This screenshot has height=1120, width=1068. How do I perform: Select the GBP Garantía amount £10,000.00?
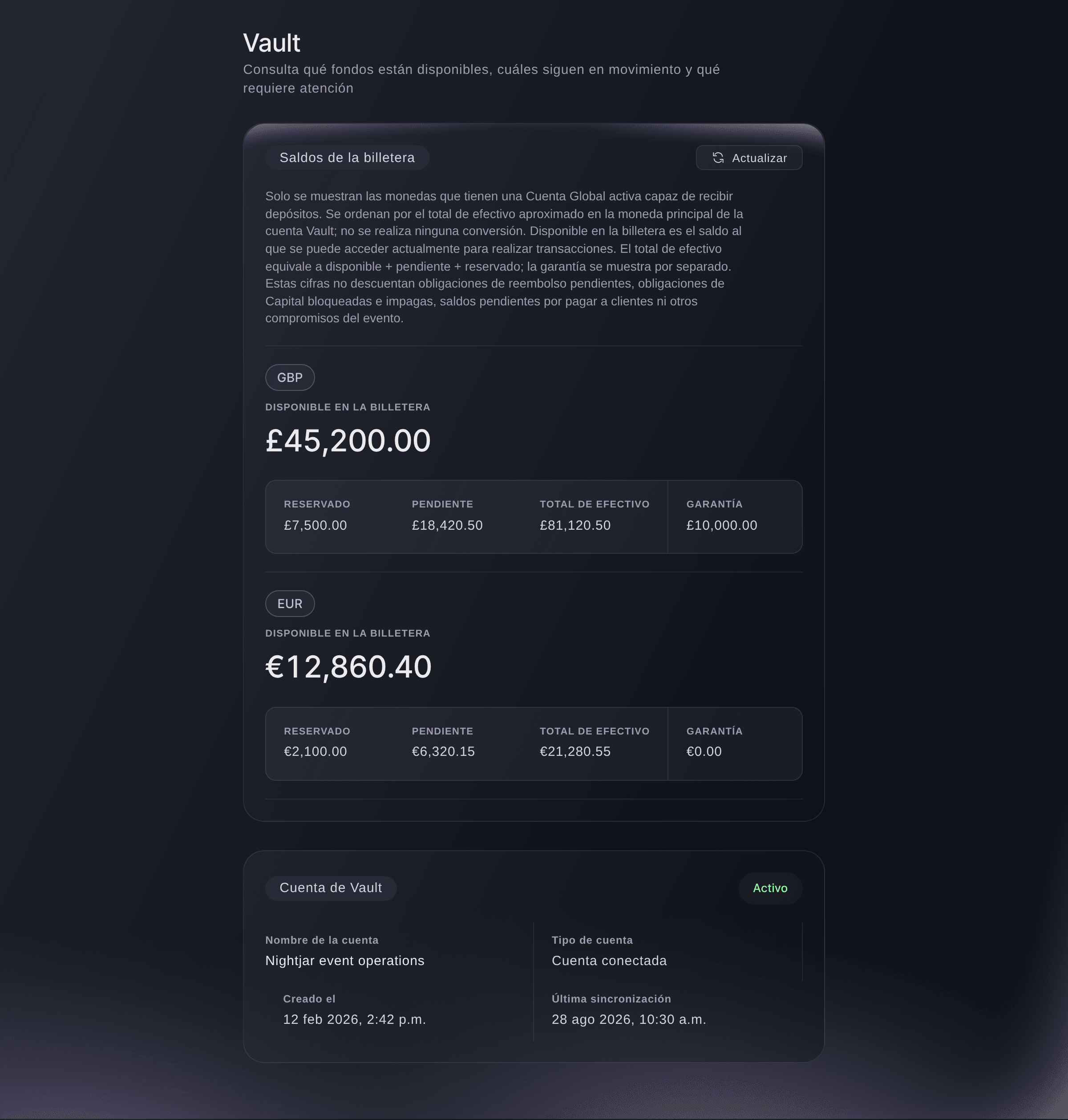721,525
